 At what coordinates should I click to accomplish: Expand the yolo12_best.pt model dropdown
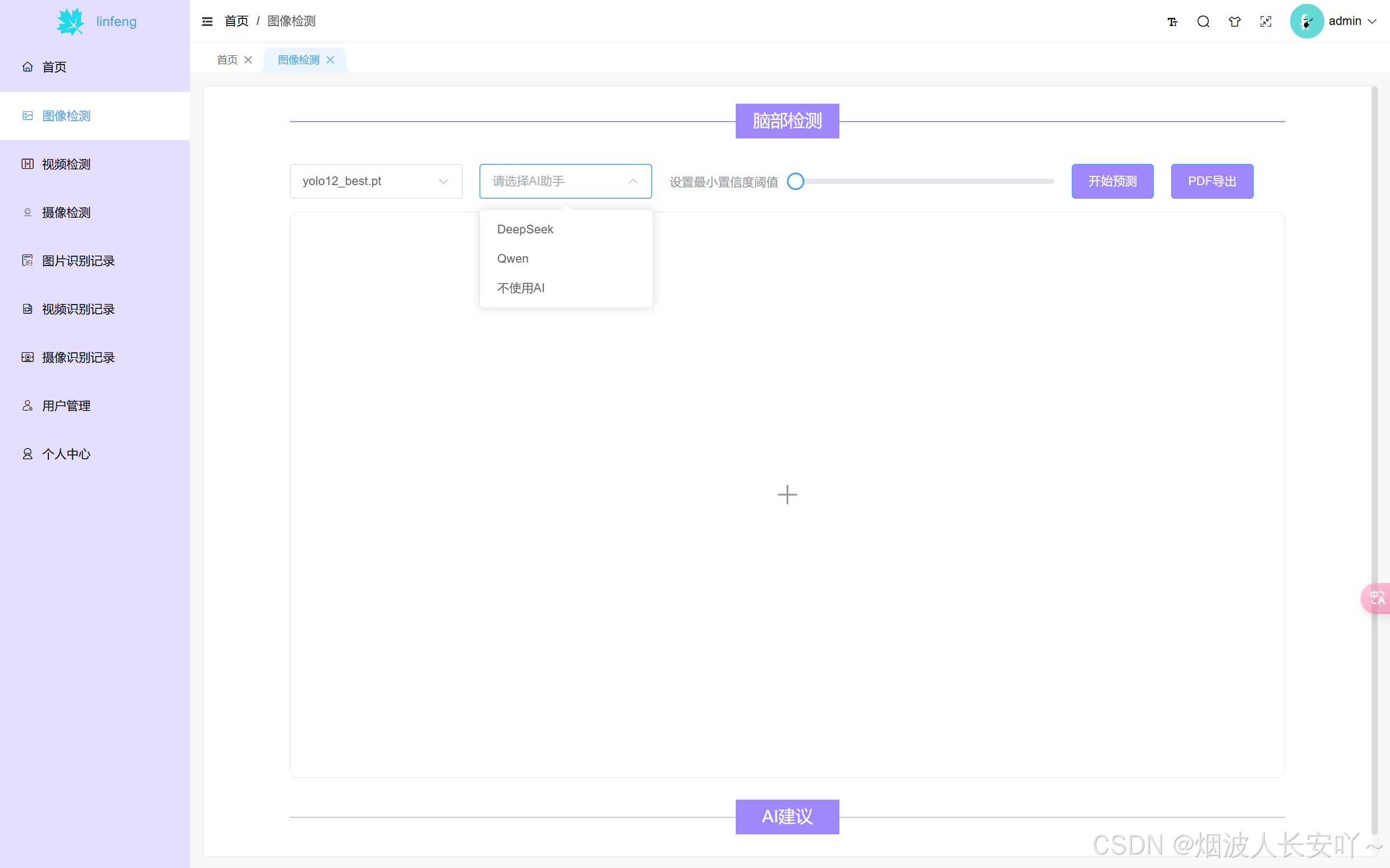point(376,181)
